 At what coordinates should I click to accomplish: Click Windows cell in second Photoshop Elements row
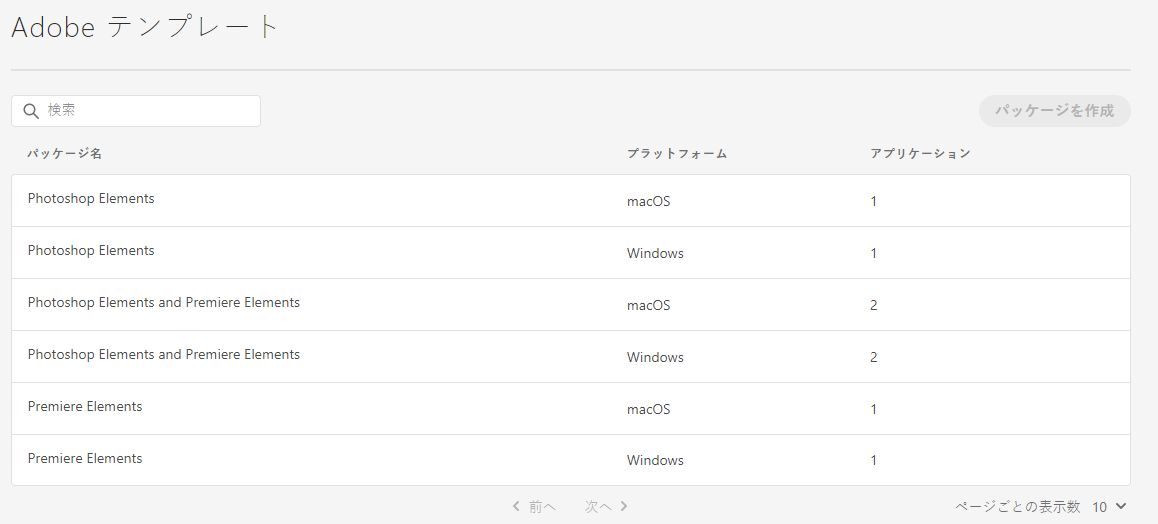[655, 253]
